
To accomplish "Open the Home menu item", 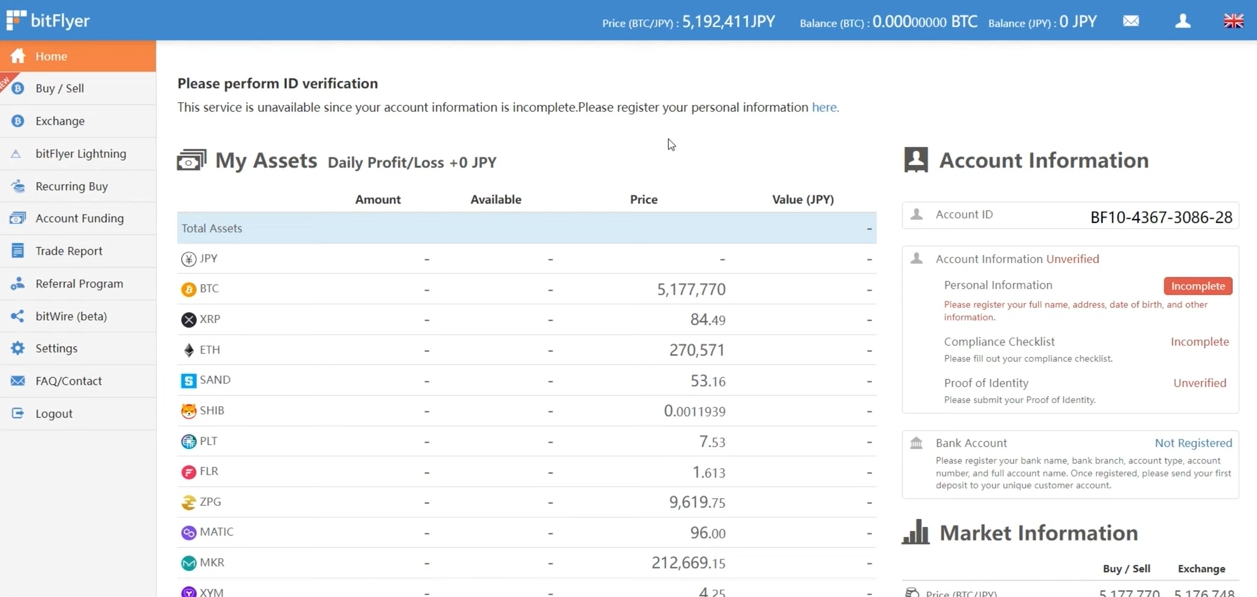I will coord(78,56).
